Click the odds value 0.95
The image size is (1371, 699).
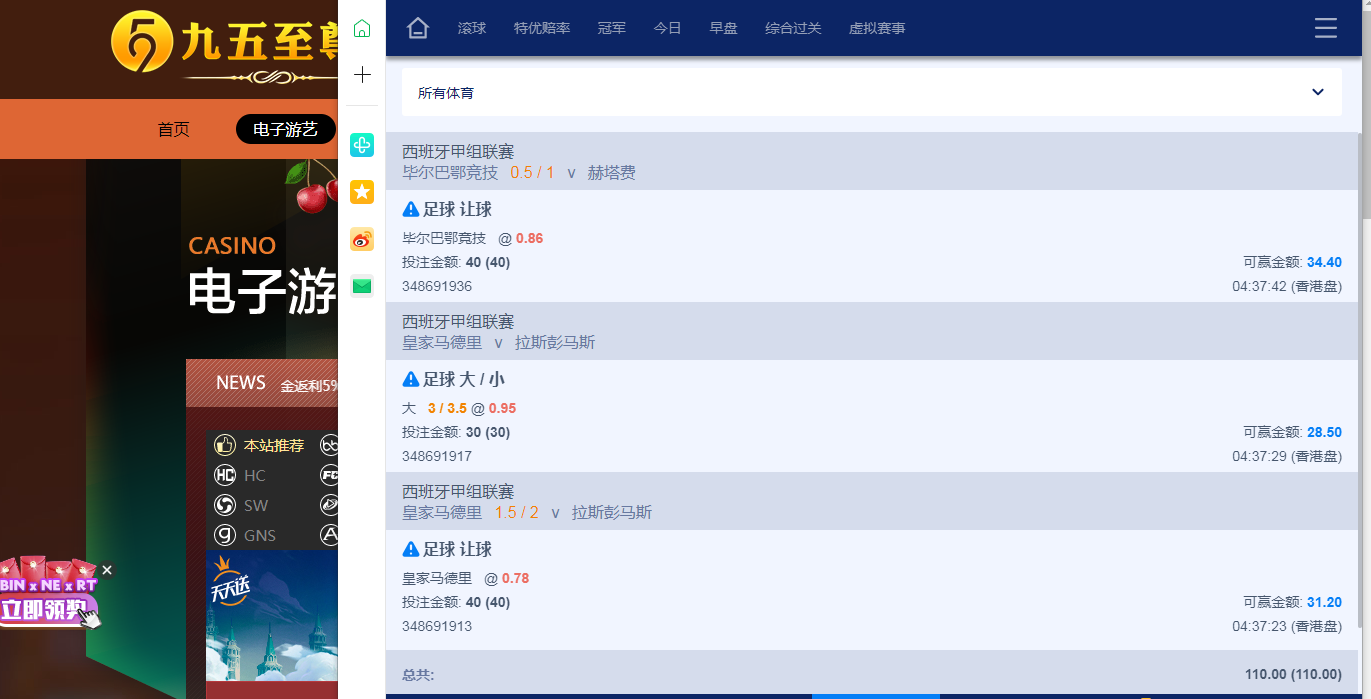pos(503,408)
